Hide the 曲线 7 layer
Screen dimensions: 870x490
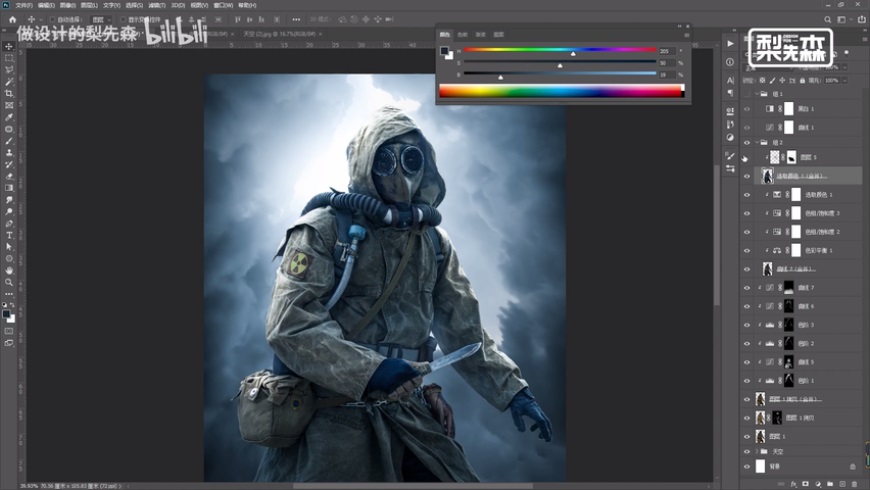(x=747, y=288)
